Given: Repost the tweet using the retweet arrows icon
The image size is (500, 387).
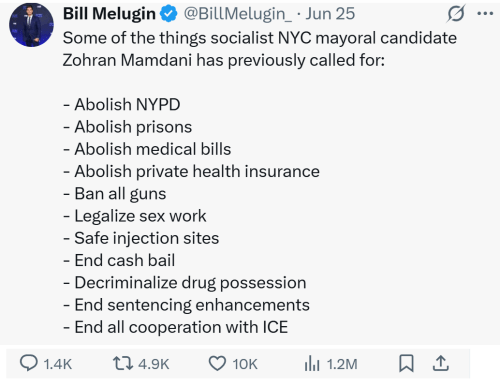Looking at the screenshot, I should [123, 363].
